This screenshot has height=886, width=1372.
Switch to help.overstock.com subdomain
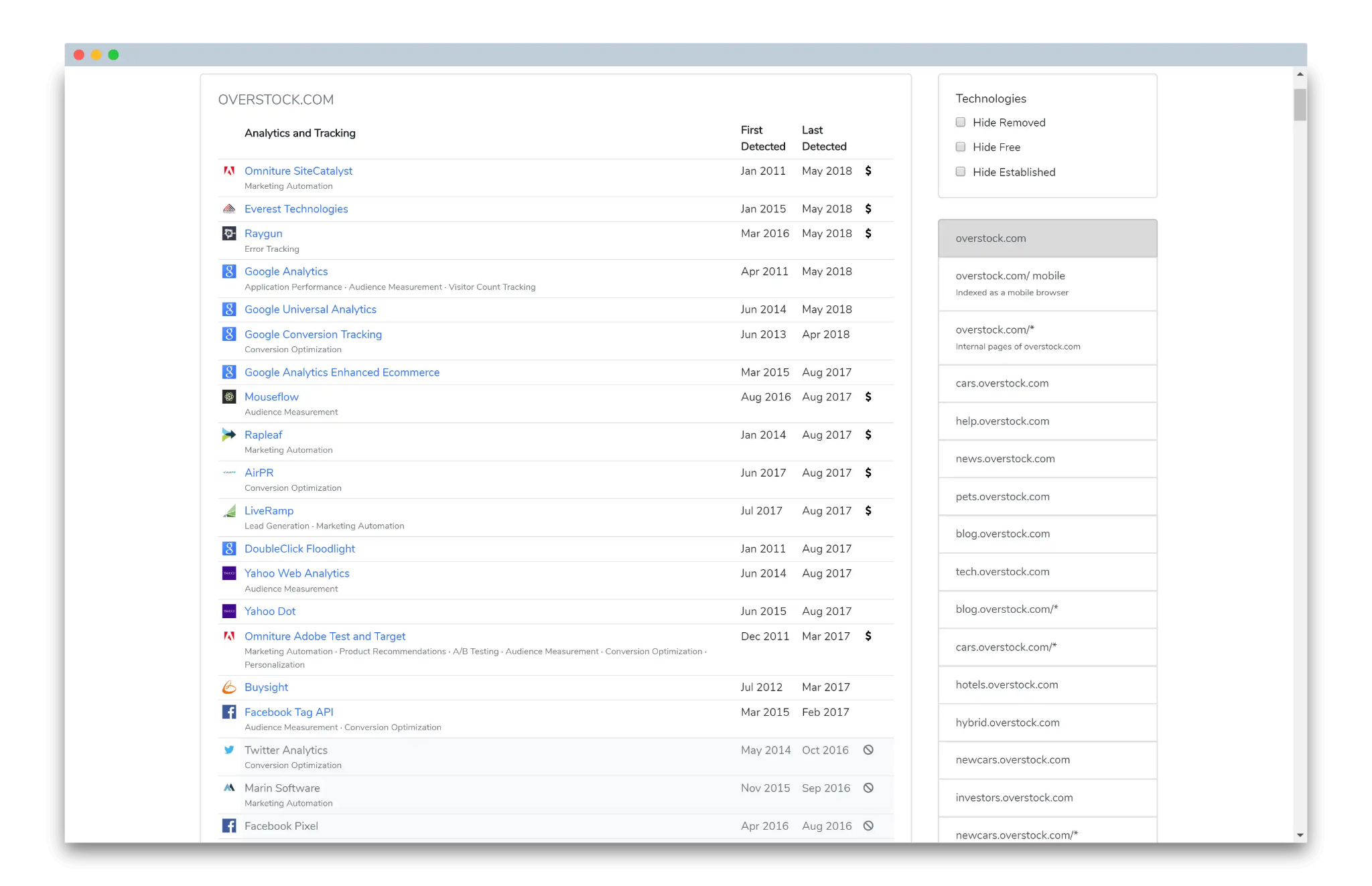click(1048, 421)
